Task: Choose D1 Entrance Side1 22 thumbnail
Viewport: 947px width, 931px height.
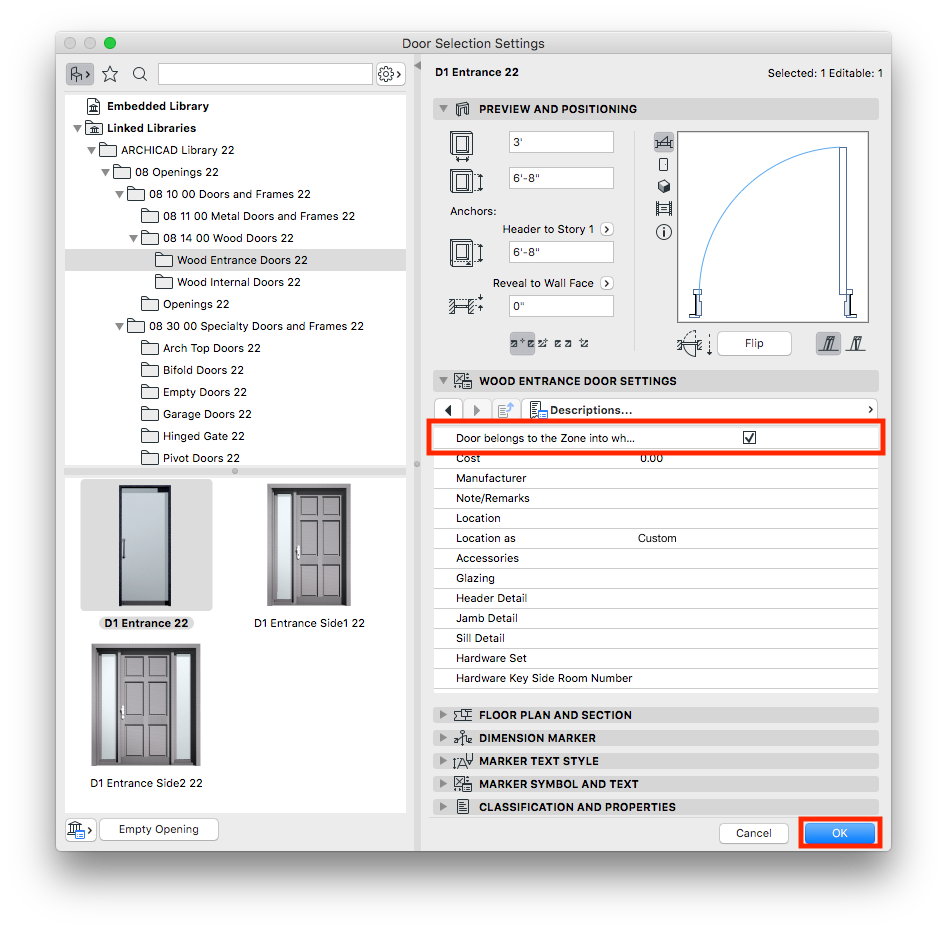Action: (309, 545)
